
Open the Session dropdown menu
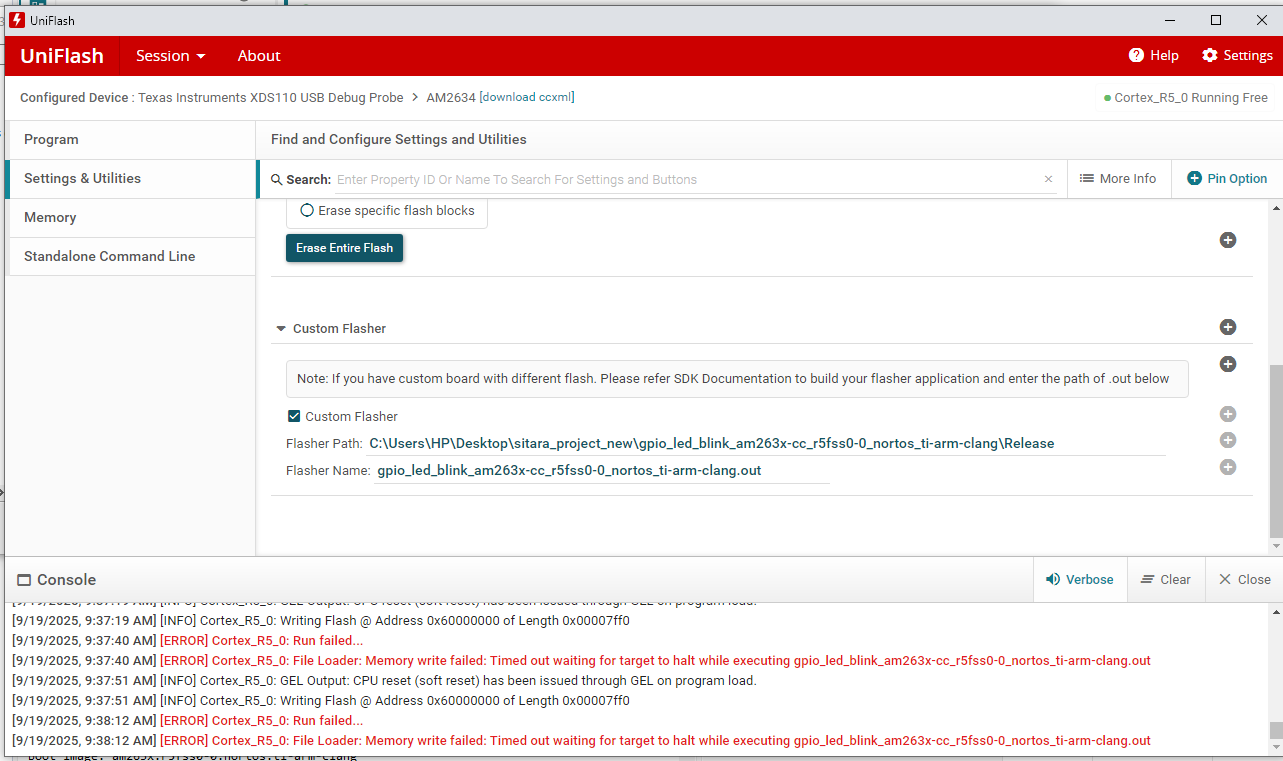click(x=171, y=56)
